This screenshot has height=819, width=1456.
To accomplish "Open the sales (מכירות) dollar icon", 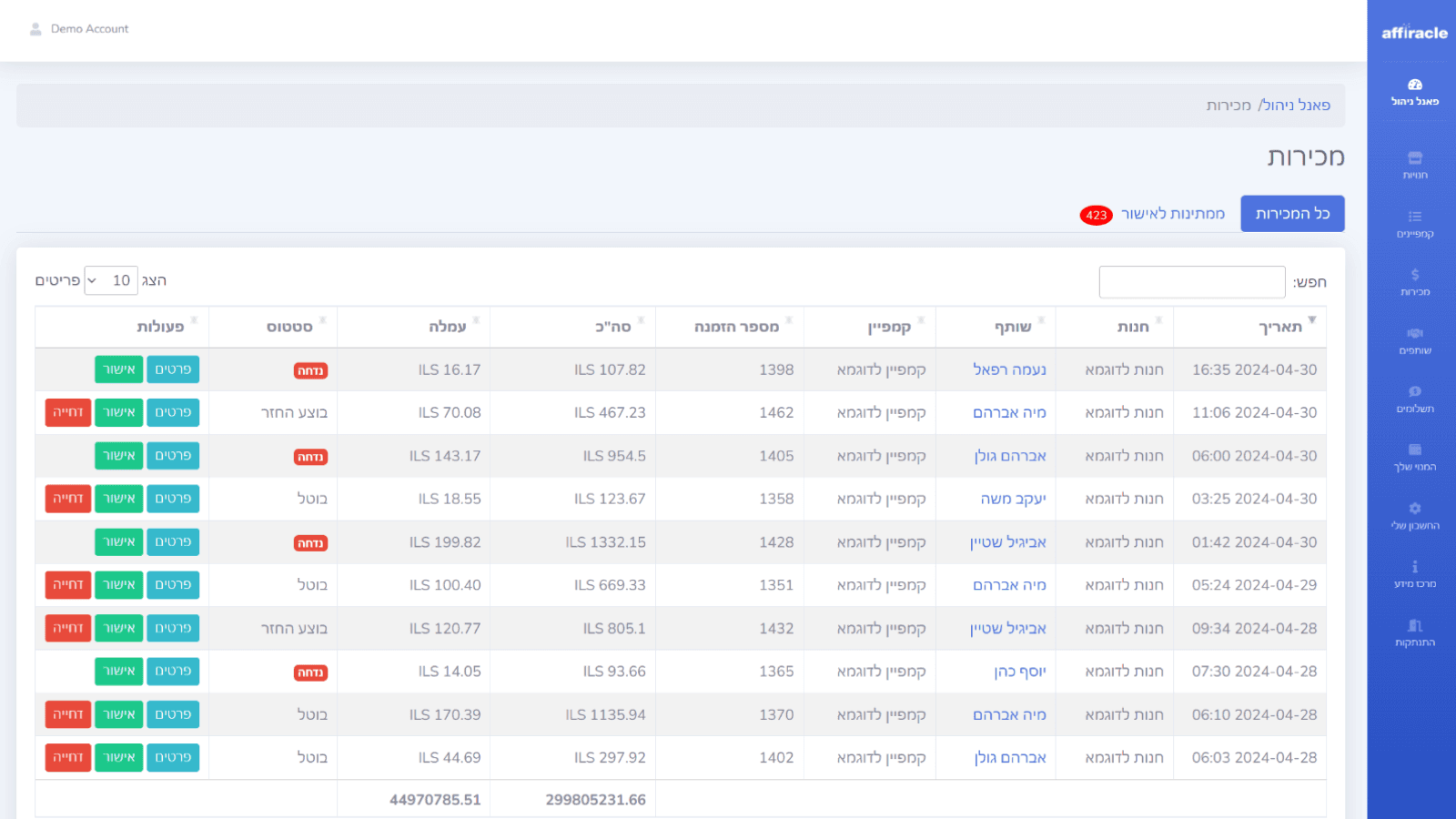I will [1414, 275].
